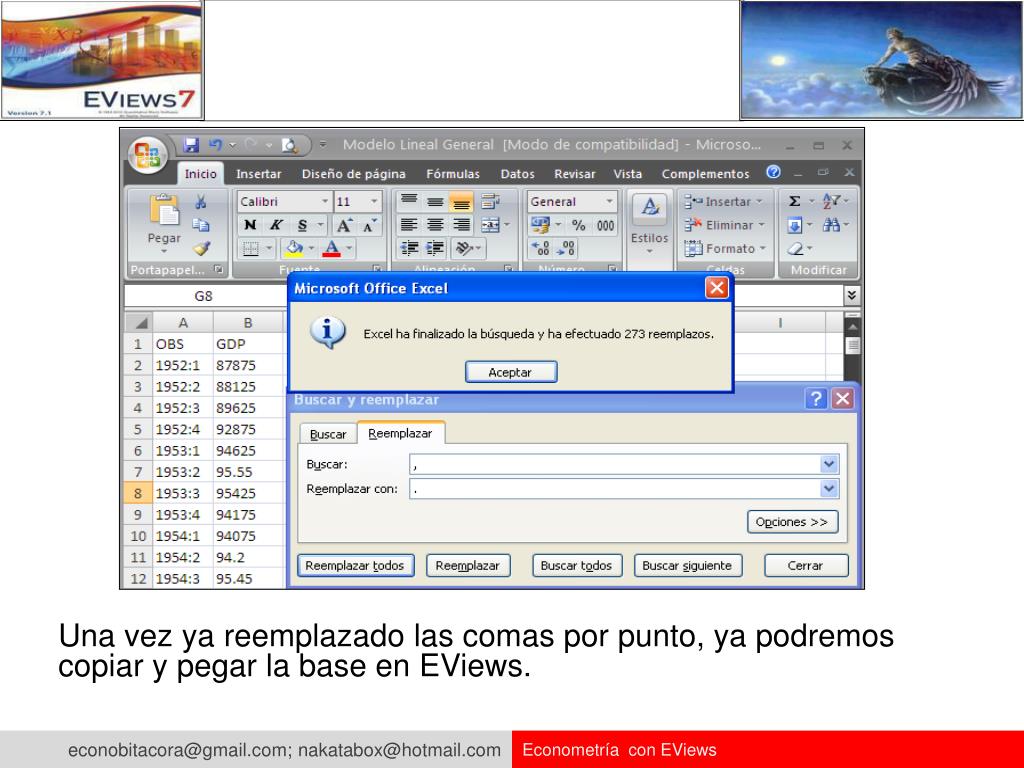Expand the font size 11 dropdown
Screen dimensions: 1024x768
click(x=374, y=201)
